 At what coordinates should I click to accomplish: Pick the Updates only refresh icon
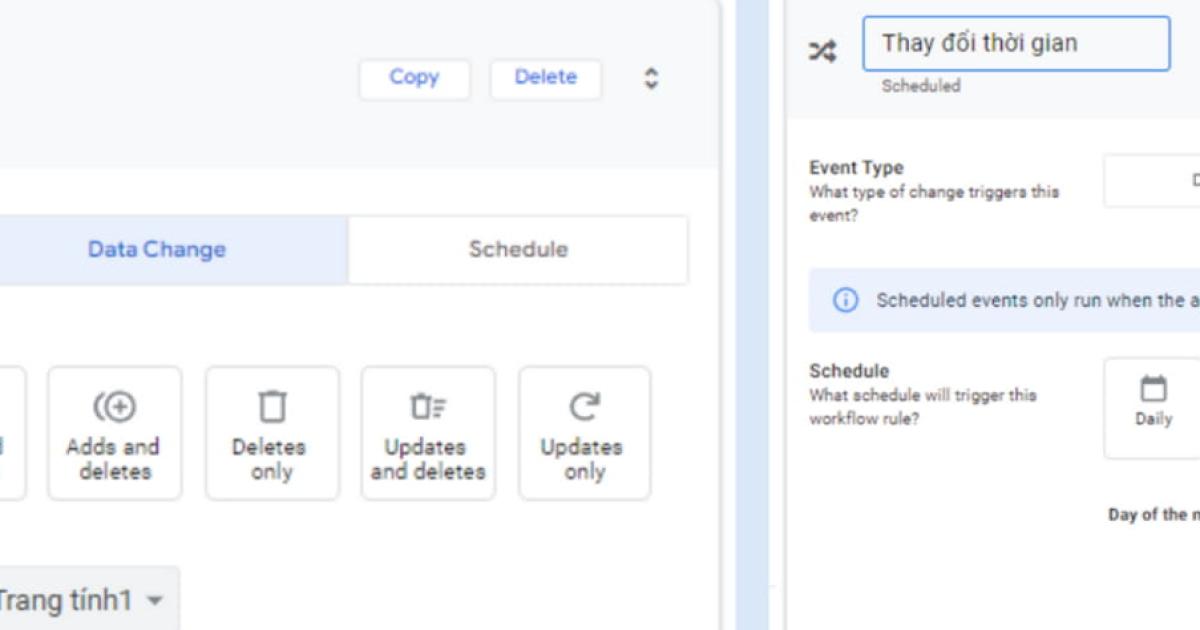pos(584,408)
